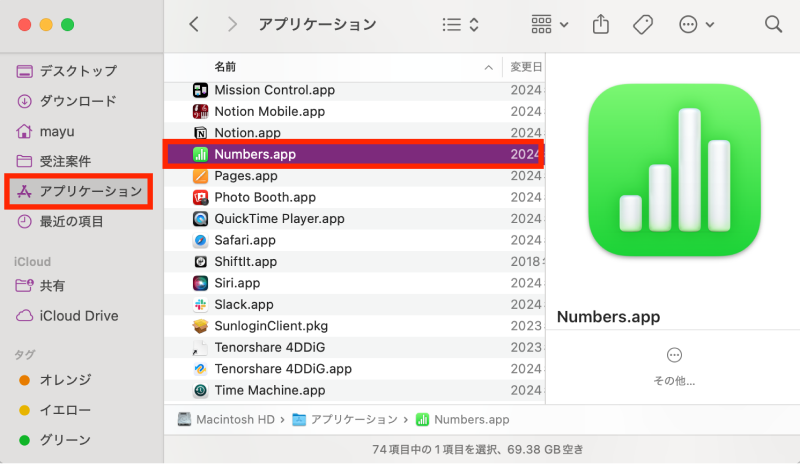Click the Tag toolbar icon
800x464 pixels.
(643, 24)
